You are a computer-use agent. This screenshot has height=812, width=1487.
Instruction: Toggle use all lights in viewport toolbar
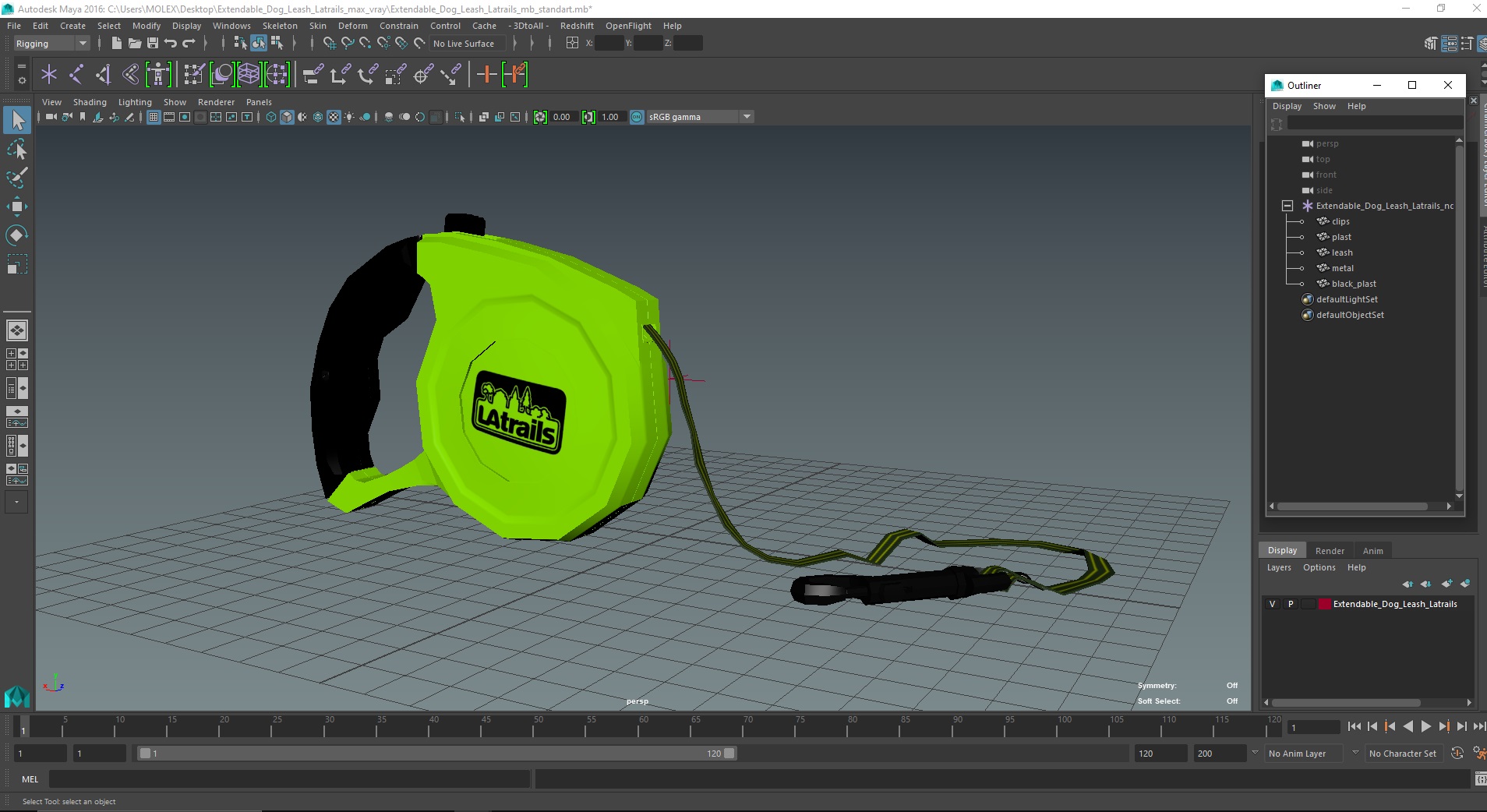[349, 117]
